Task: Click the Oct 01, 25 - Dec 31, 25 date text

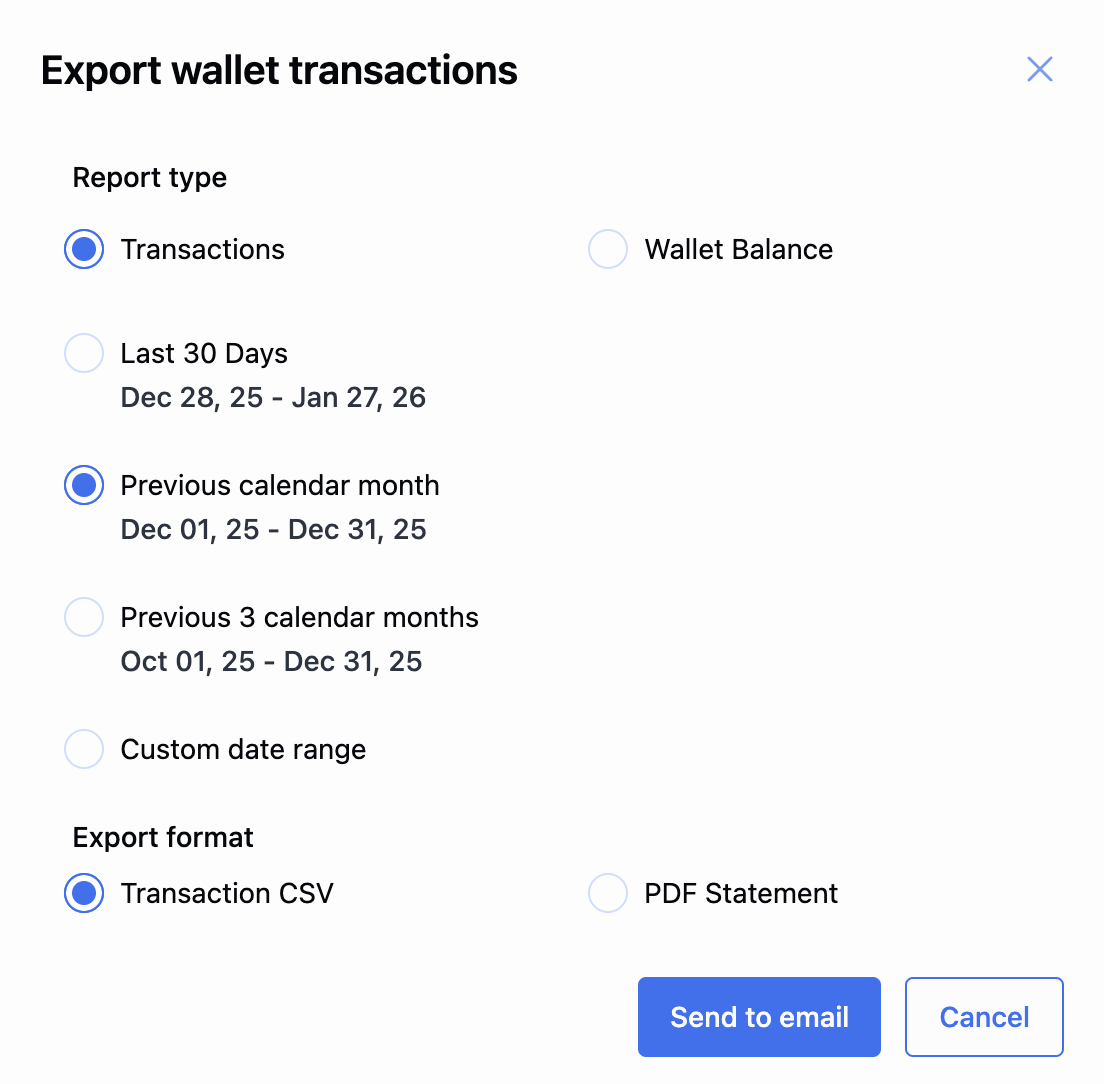Action: pyautogui.click(x=271, y=661)
